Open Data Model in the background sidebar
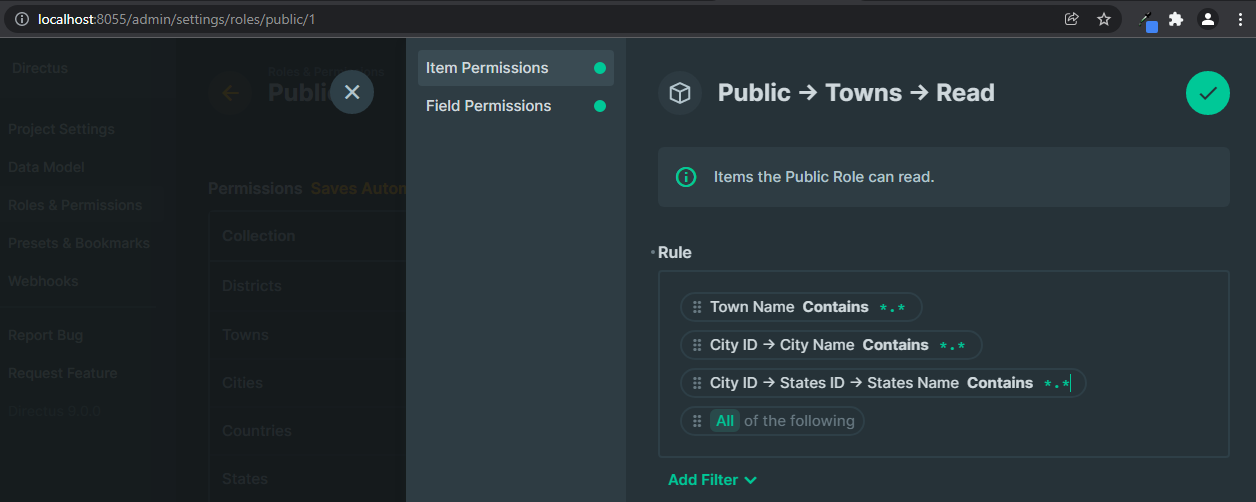Image resolution: width=1256 pixels, height=502 pixels. click(46, 167)
